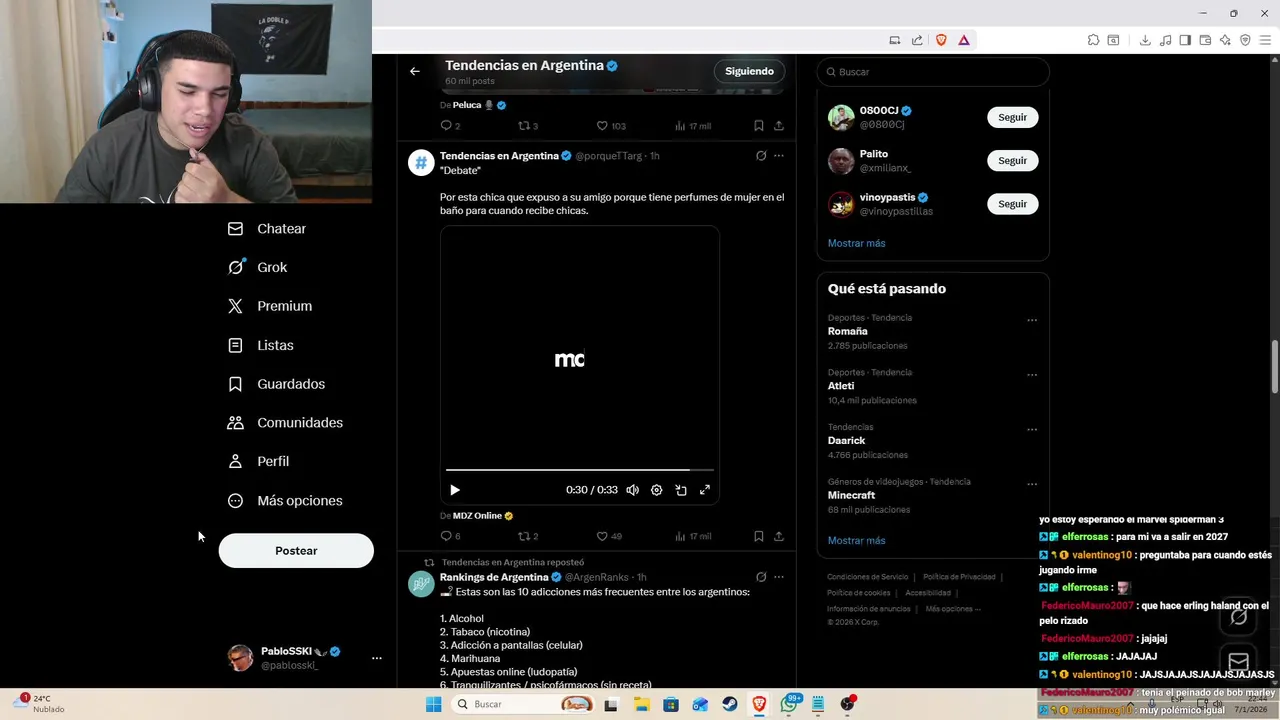Open more options on the "Debate" tweet
Viewport: 1280px width, 720px height.
[x=779, y=156]
